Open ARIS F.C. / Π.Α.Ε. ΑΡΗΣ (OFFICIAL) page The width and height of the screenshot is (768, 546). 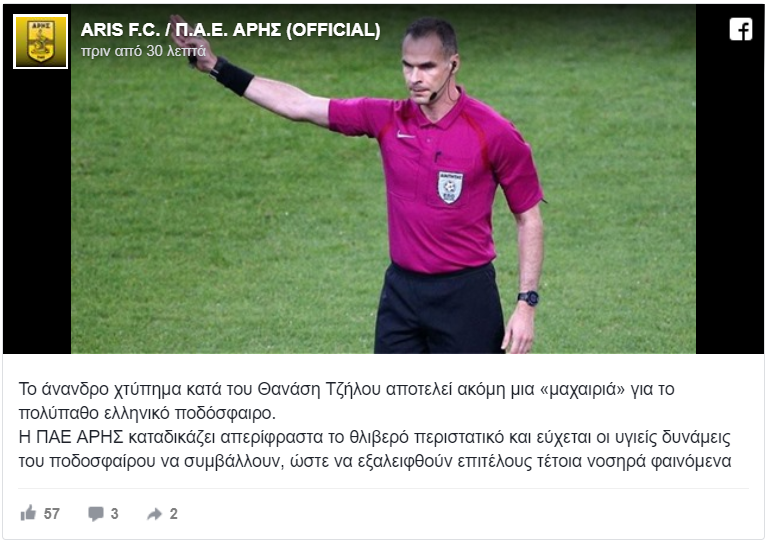pyautogui.click(x=230, y=30)
